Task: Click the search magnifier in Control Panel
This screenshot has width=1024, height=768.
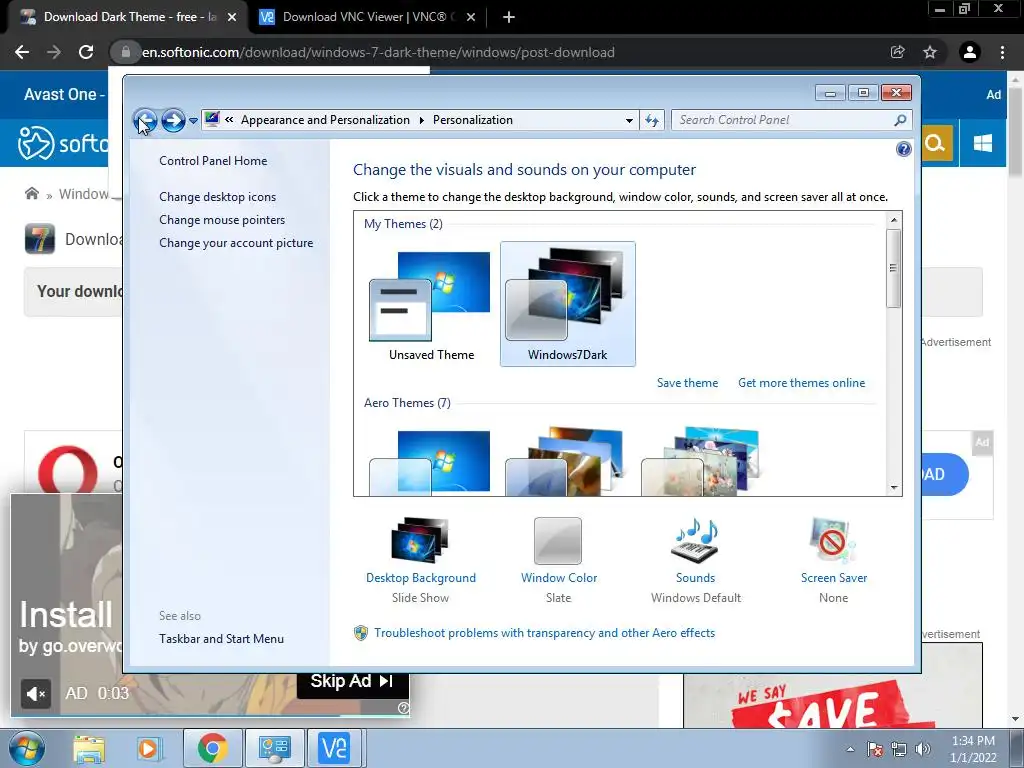Action: click(x=900, y=120)
